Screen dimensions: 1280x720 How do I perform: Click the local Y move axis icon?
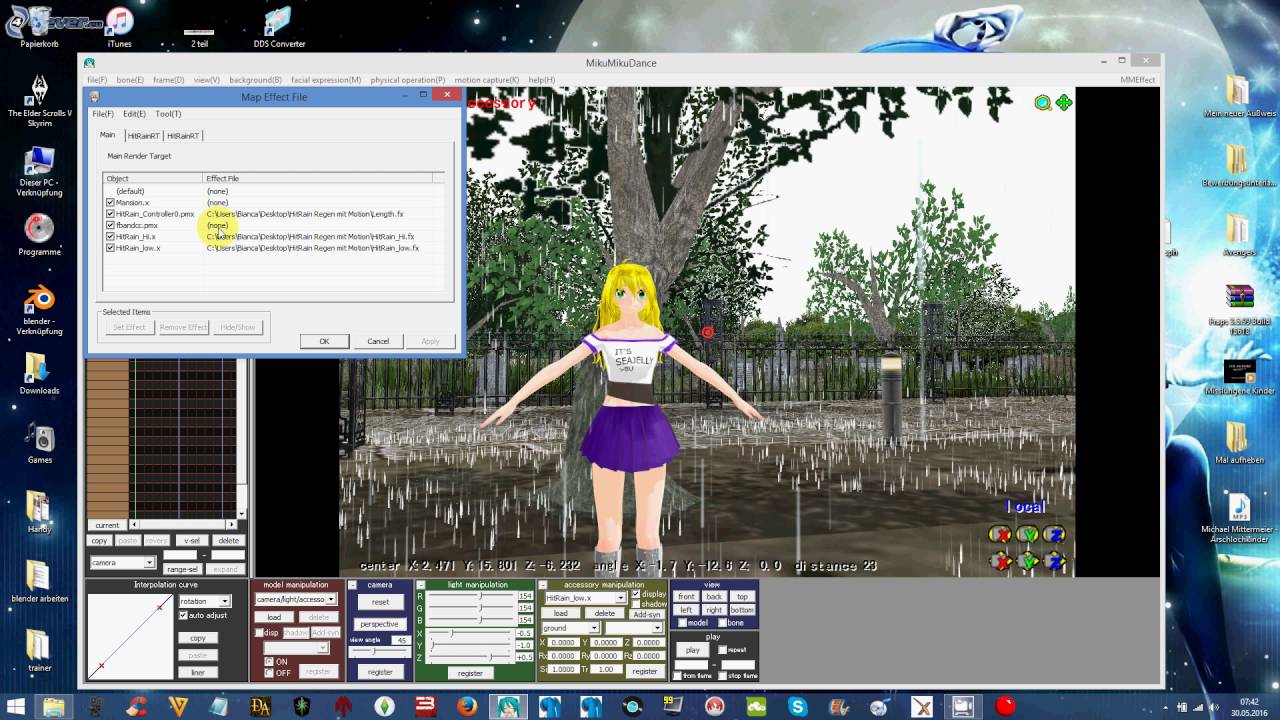tap(1027, 562)
